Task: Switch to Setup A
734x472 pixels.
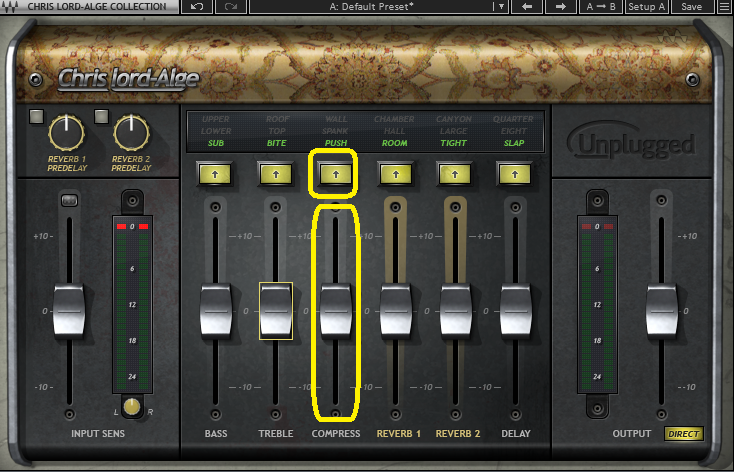Action: point(648,7)
